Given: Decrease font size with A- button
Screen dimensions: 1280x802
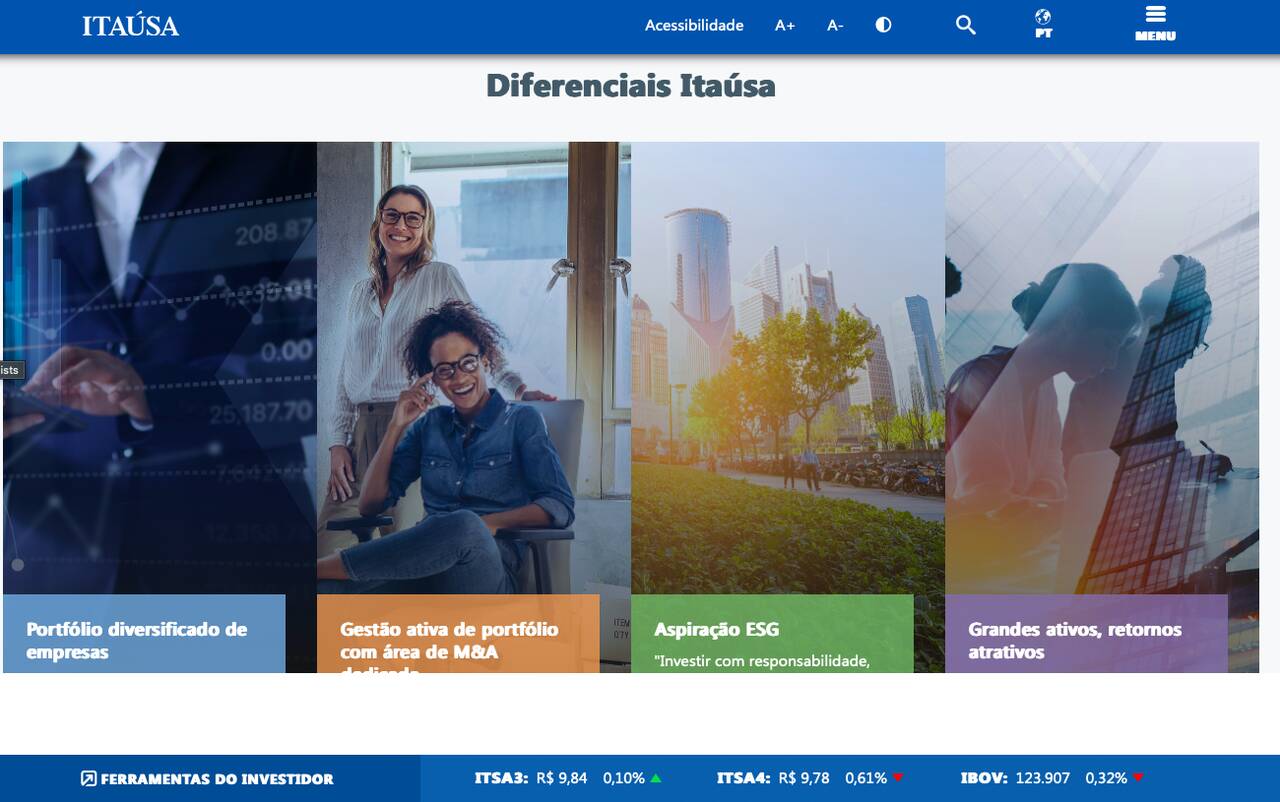Looking at the screenshot, I should click(x=835, y=26).
